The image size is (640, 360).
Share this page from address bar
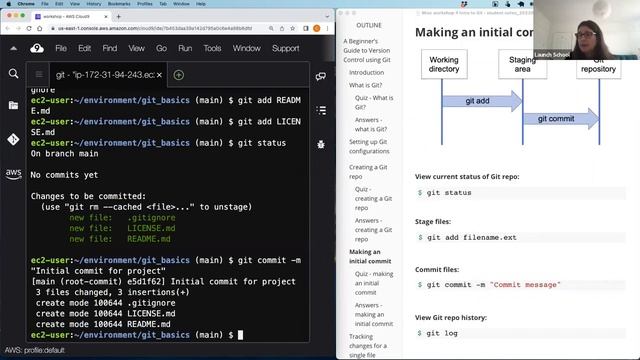point(282,28)
